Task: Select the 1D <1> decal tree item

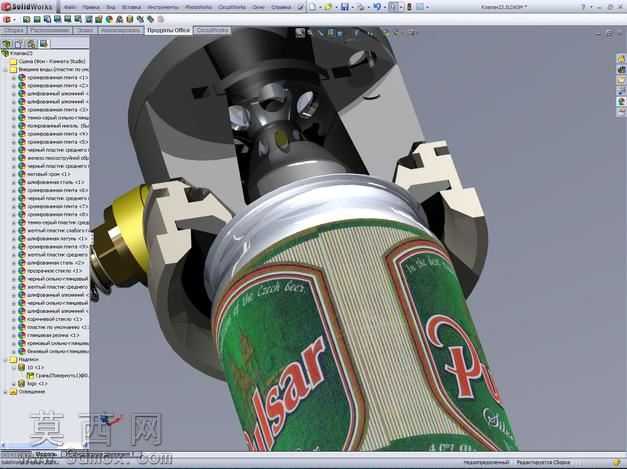Action: (35, 367)
